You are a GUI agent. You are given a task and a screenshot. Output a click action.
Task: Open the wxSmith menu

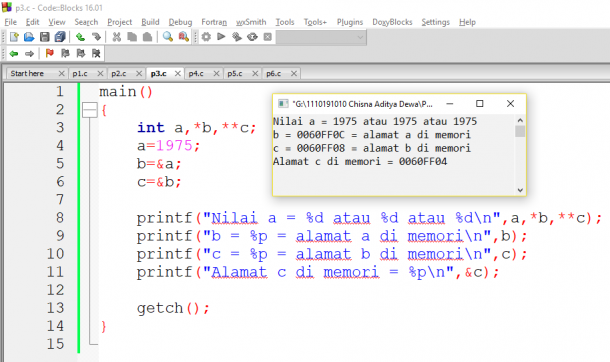point(251,22)
